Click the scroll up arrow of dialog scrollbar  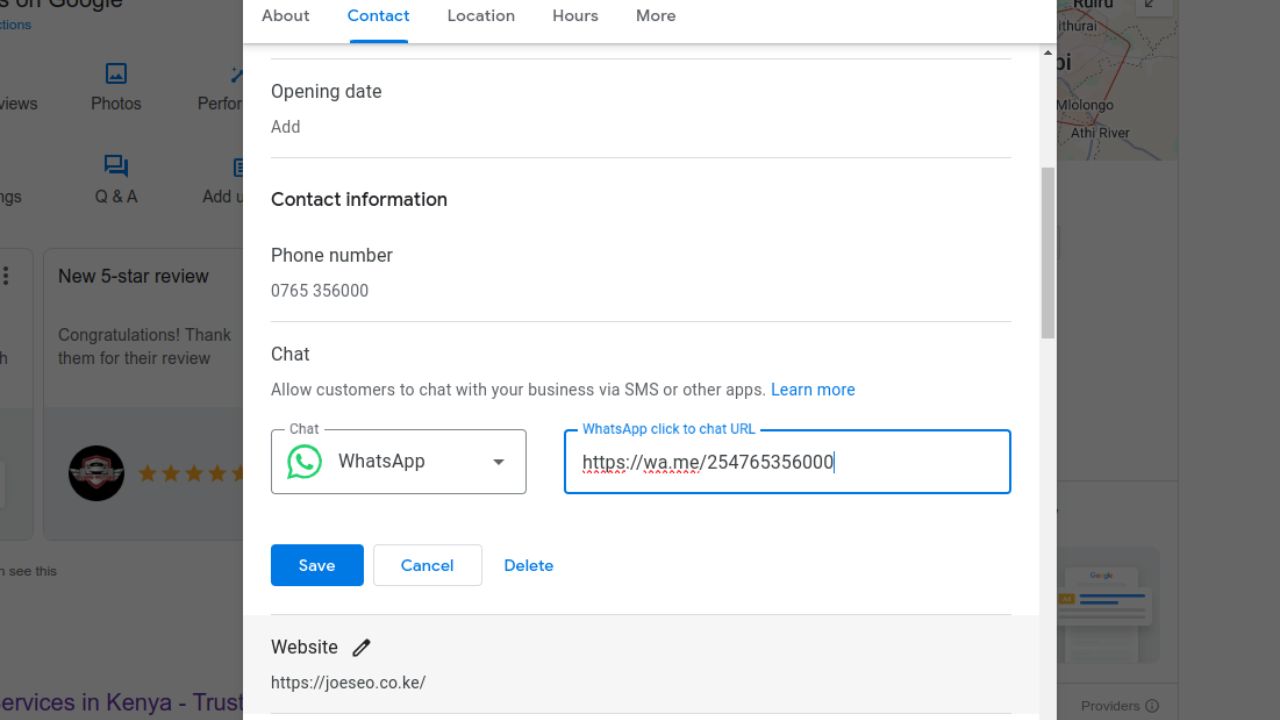click(1048, 53)
